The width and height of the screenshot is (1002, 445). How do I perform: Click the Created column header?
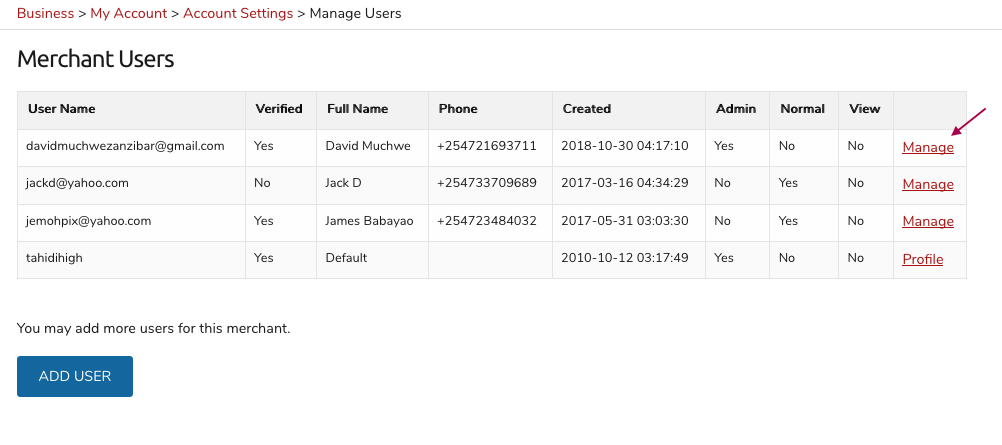tap(587, 109)
